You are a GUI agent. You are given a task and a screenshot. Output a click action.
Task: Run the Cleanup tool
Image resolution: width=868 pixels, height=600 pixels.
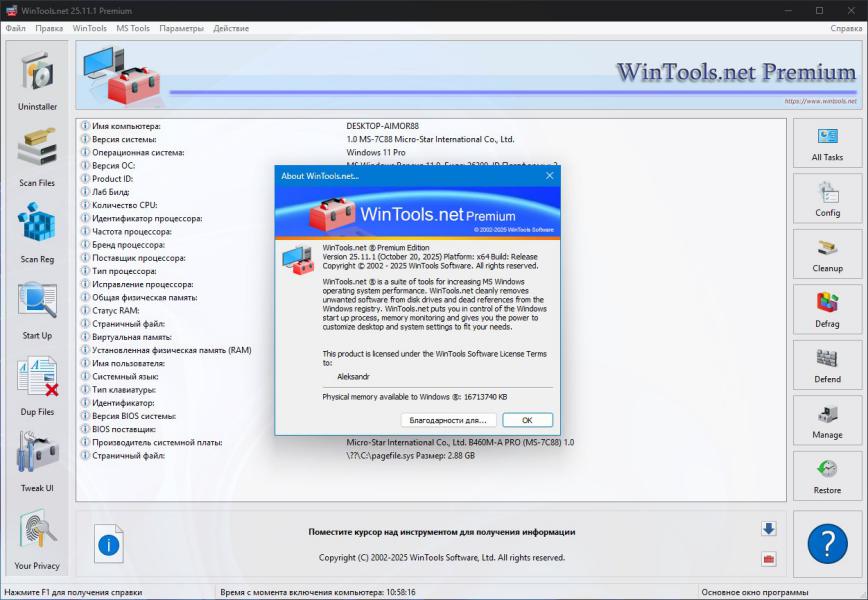[827, 255]
